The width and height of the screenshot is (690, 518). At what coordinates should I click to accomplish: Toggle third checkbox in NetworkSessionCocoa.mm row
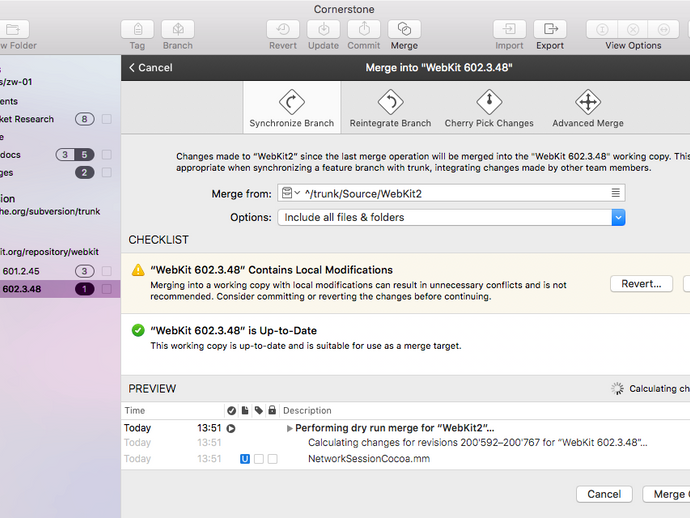pos(273,459)
